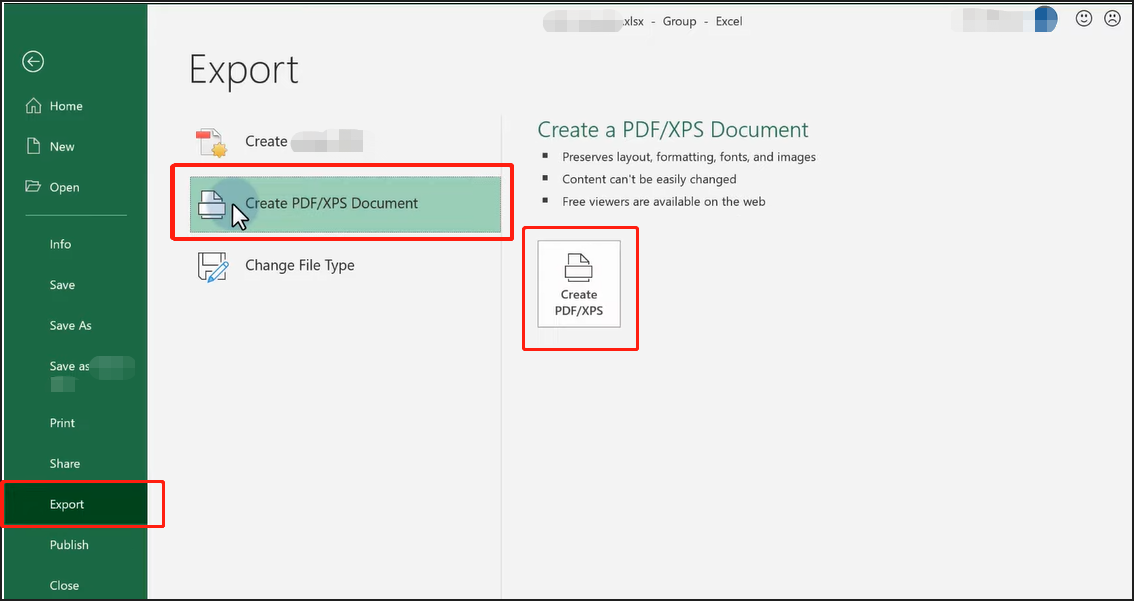Choose the Change File Type option
This screenshot has height=601, width=1134.
point(299,265)
